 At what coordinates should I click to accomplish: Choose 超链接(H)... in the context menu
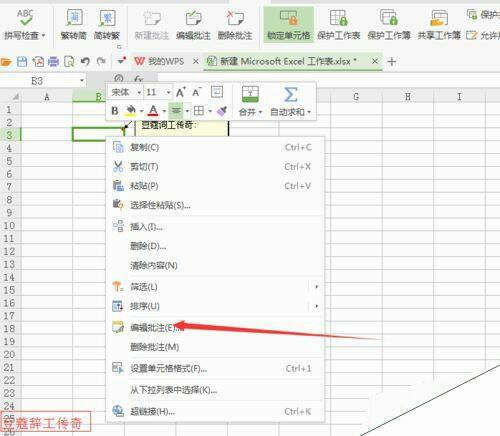(215, 412)
